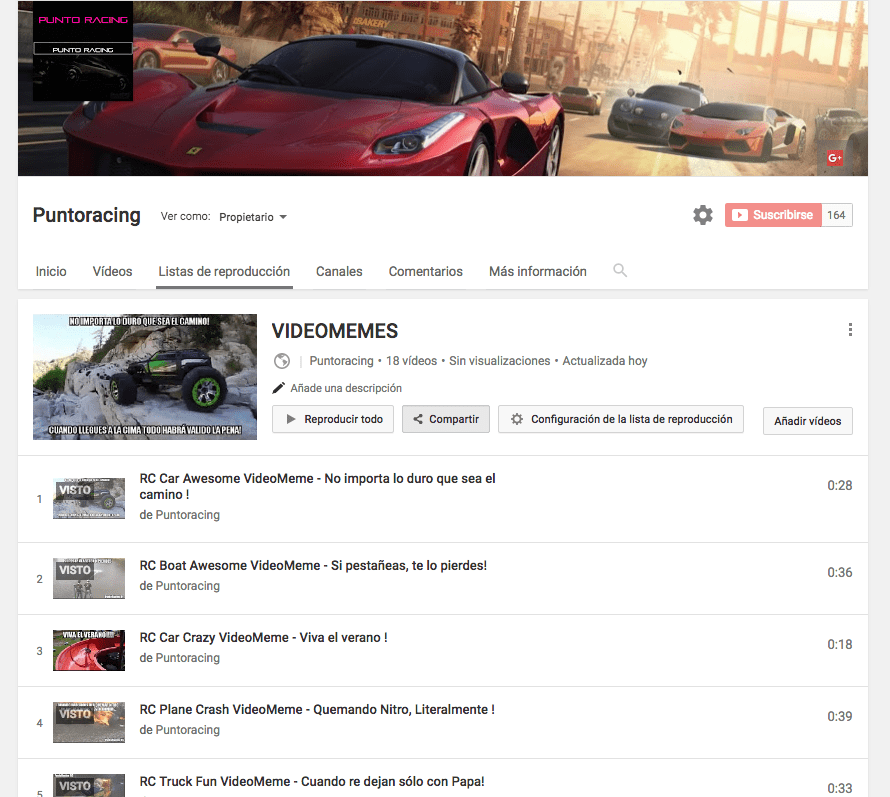Go to the Inicio tab
This screenshot has height=797, width=890.
pyautogui.click(x=51, y=271)
